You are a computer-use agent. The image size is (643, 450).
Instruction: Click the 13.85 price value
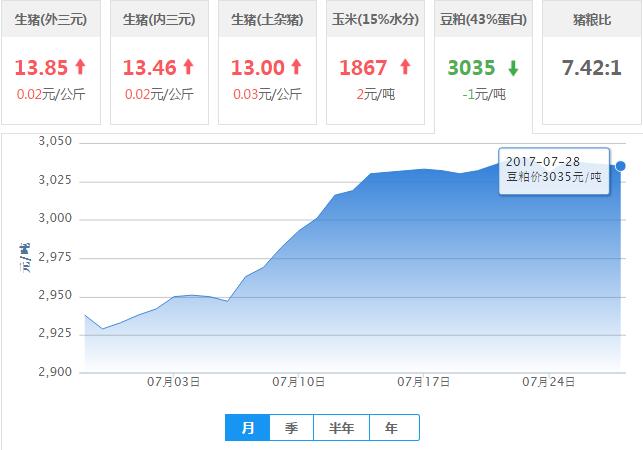click(41, 68)
